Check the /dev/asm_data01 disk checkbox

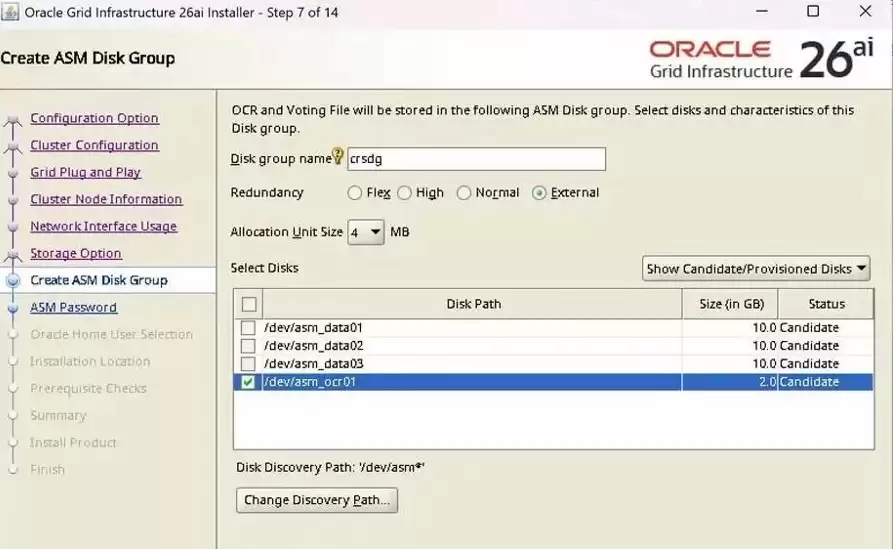click(x=248, y=328)
